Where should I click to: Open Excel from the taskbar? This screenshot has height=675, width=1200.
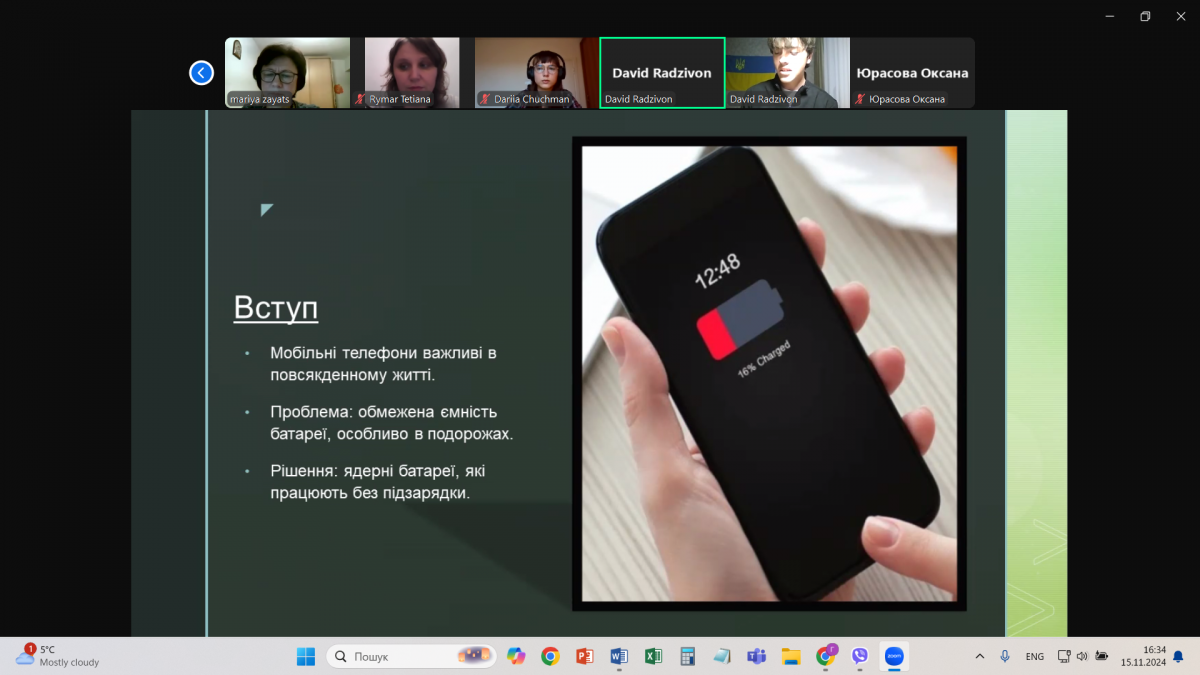(x=653, y=656)
